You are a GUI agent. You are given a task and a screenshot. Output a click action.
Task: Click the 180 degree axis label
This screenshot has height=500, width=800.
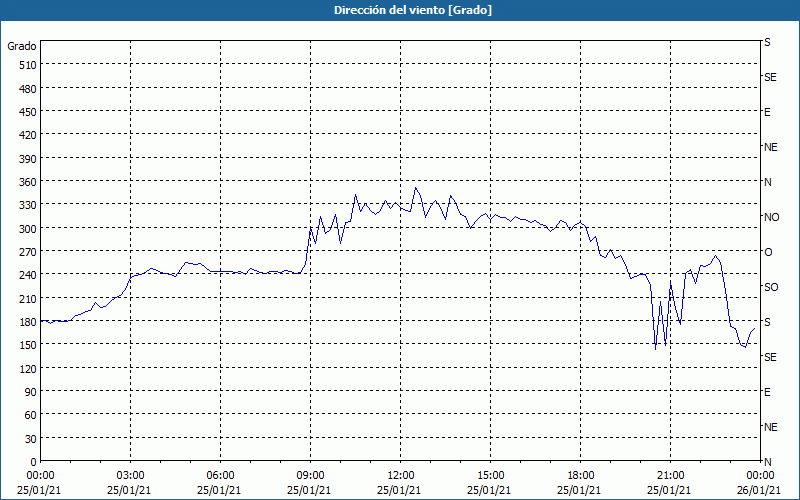coord(28,322)
